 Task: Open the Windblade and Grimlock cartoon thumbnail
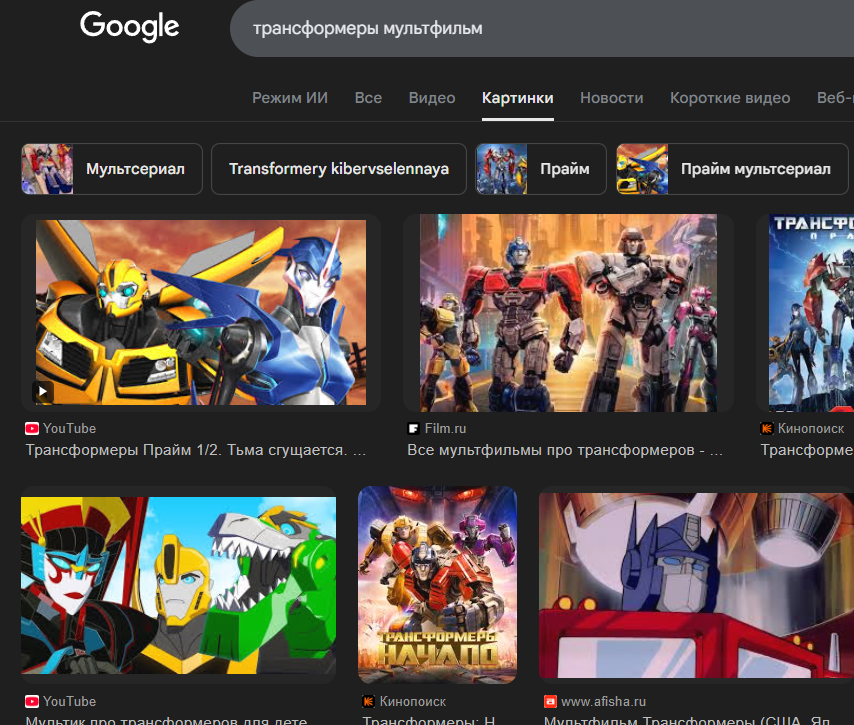[x=179, y=586]
